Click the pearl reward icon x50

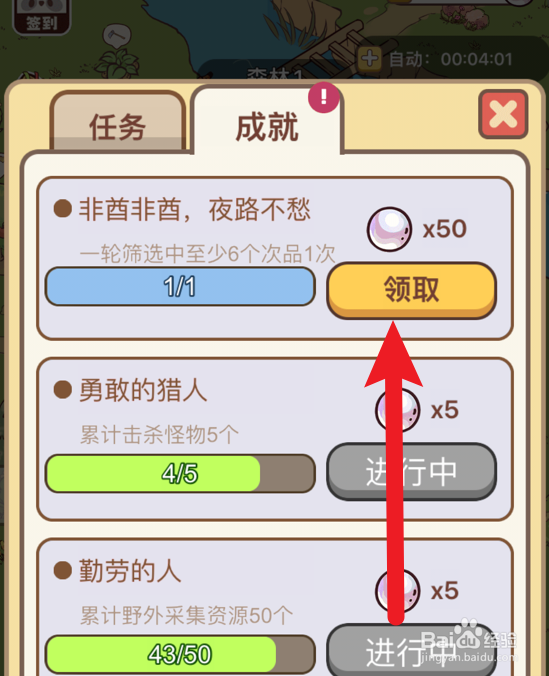tap(389, 229)
